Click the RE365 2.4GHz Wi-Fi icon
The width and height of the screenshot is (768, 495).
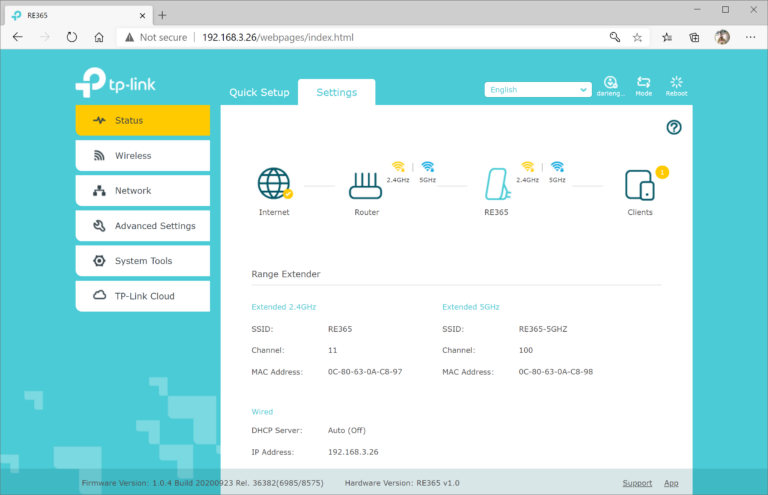coord(528,167)
